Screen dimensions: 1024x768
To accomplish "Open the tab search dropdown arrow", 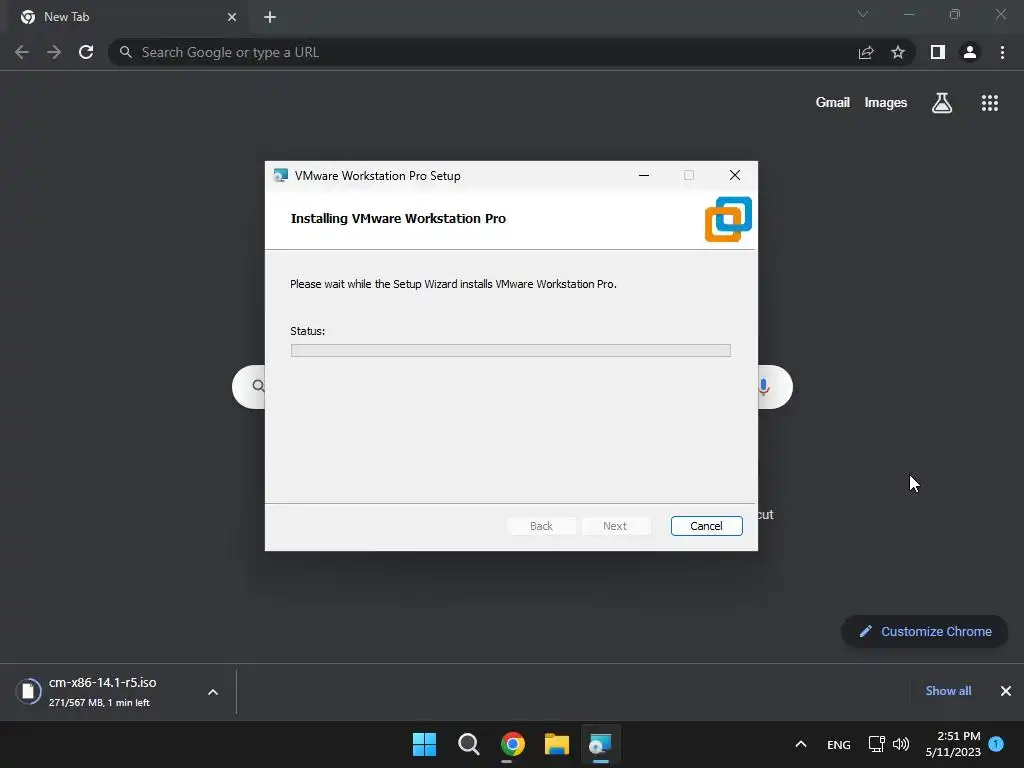I will click(863, 14).
